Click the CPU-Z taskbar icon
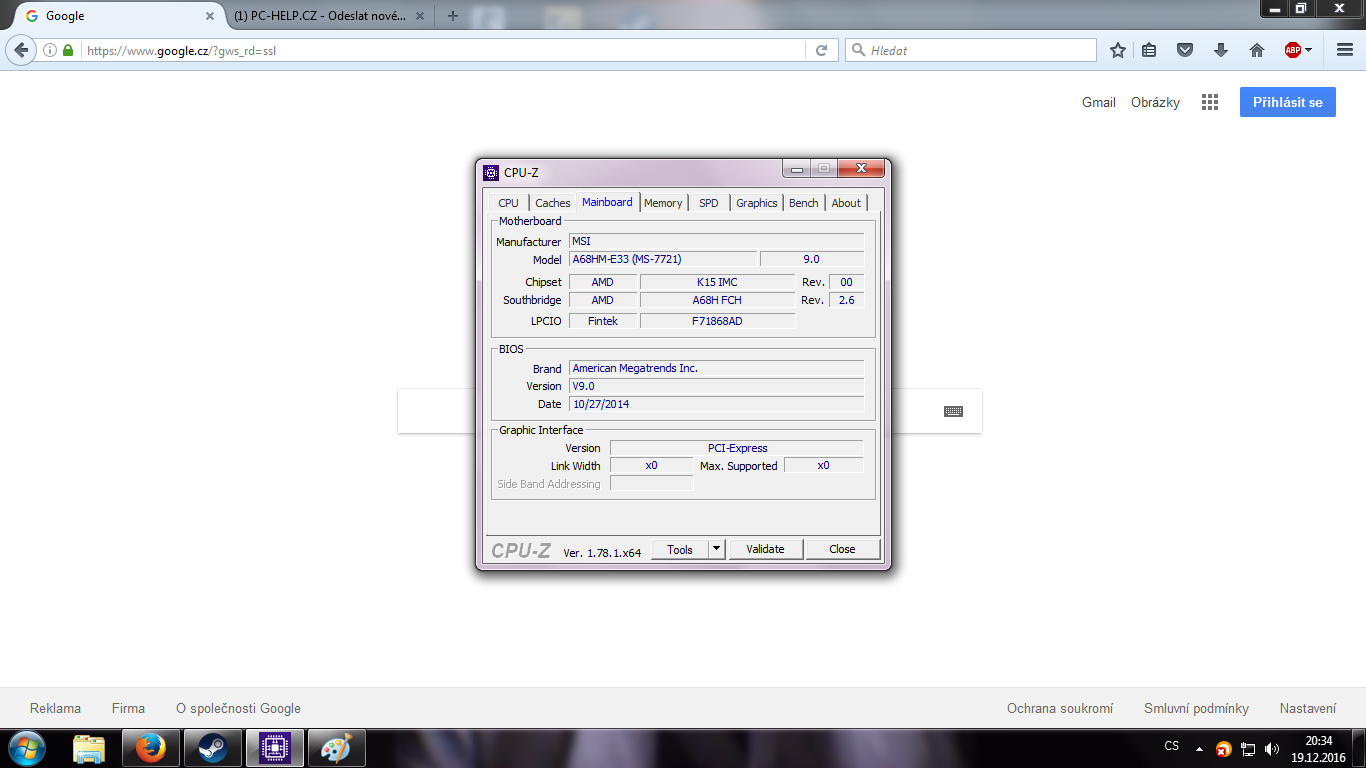 coord(275,748)
